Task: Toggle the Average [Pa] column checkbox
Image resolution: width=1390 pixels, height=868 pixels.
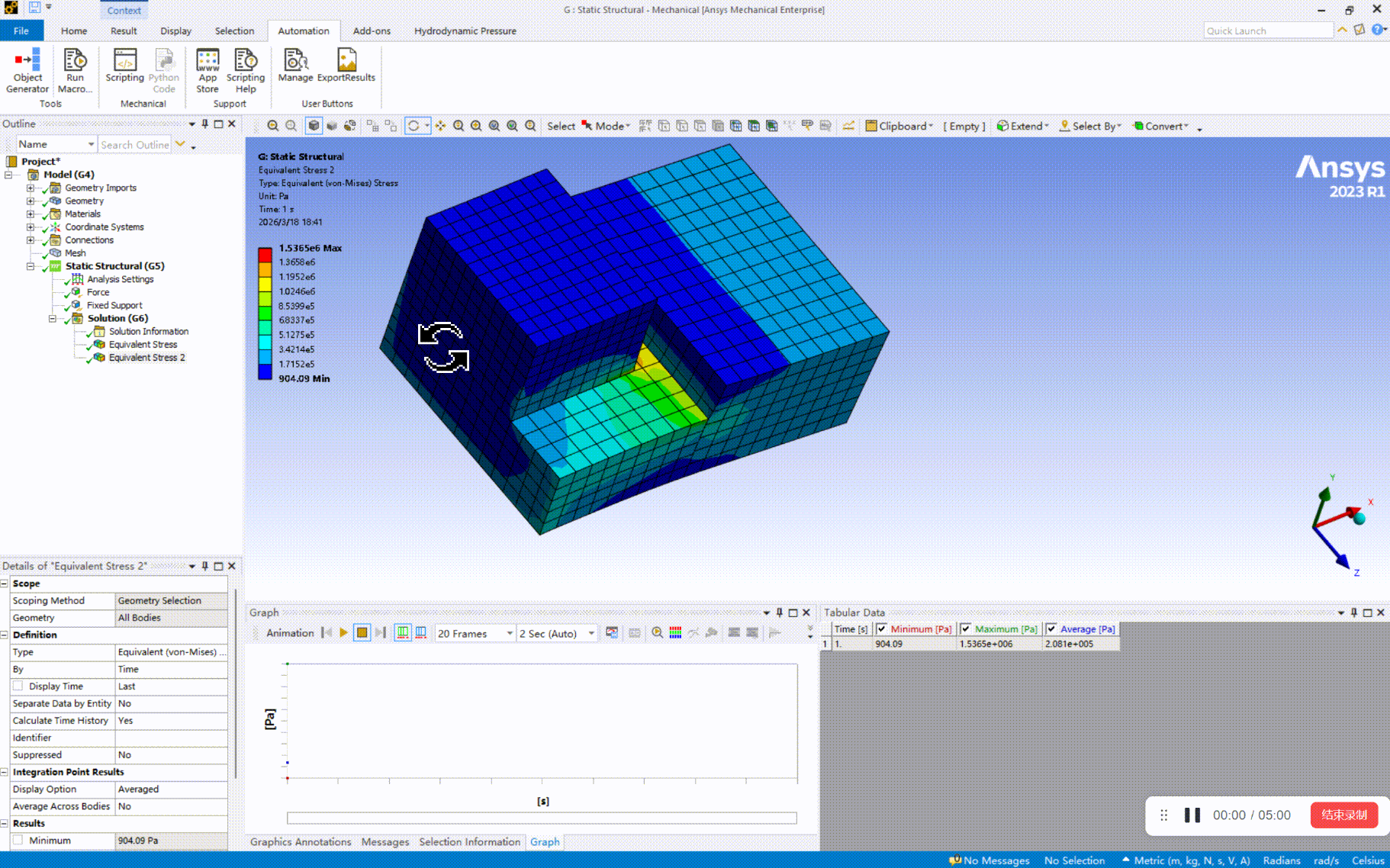Action: (x=1051, y=629)
